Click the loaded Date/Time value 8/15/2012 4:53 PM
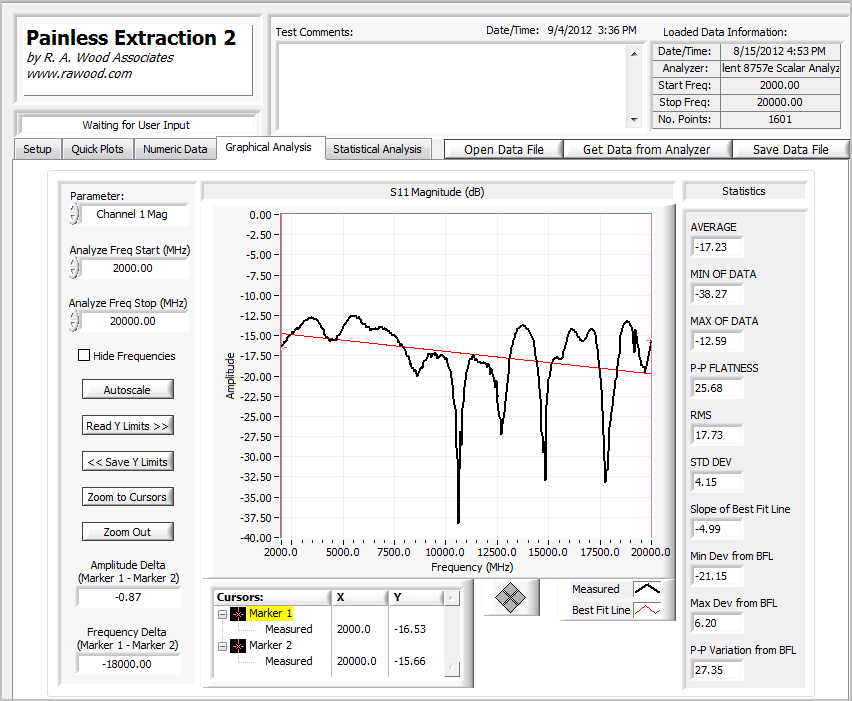This screenshot has height=701, width=852. 780,51
